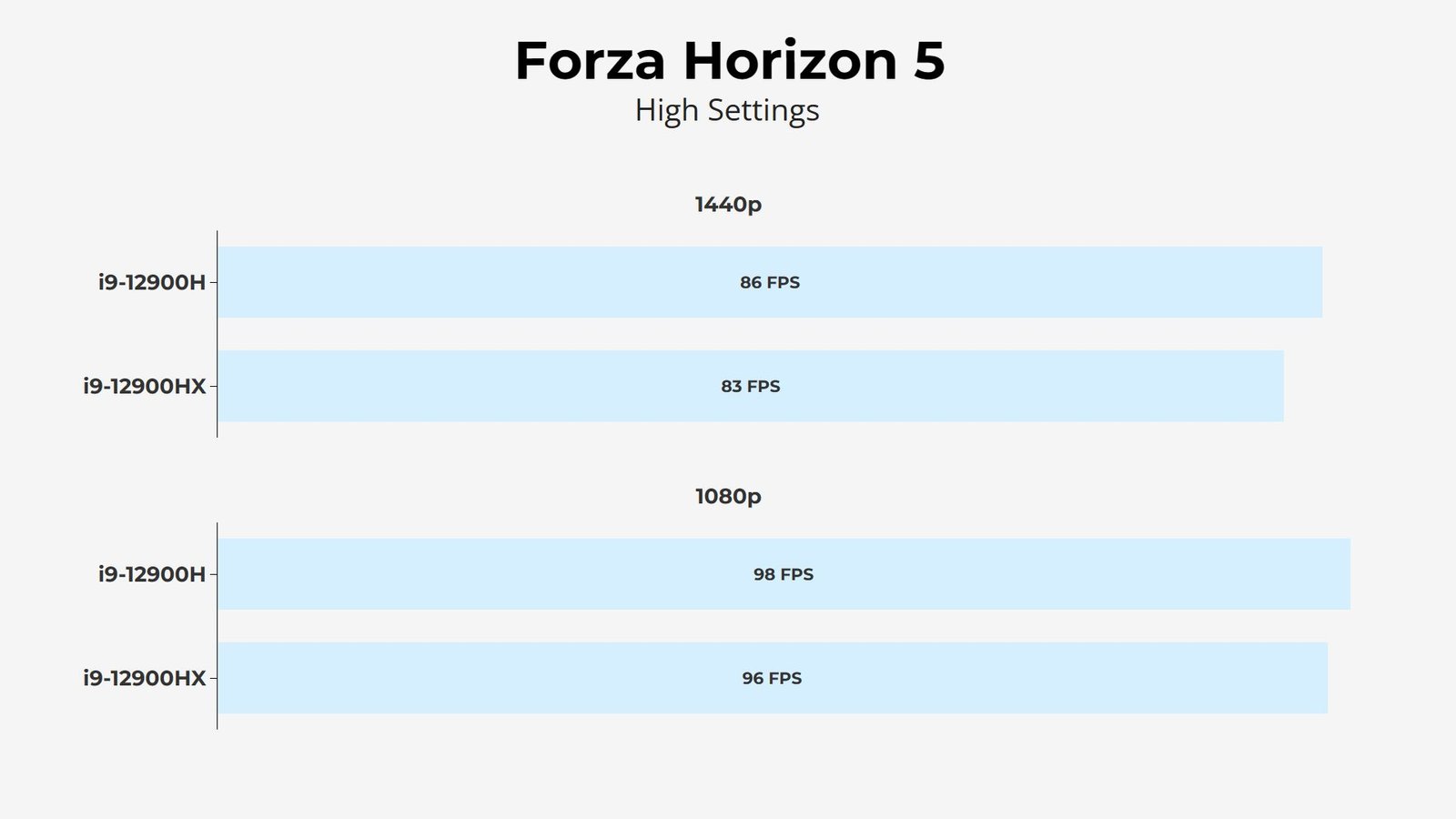Select the High Settings subtitle text
The width and height of the screenshot is (1456, 819).
[727, 110]
